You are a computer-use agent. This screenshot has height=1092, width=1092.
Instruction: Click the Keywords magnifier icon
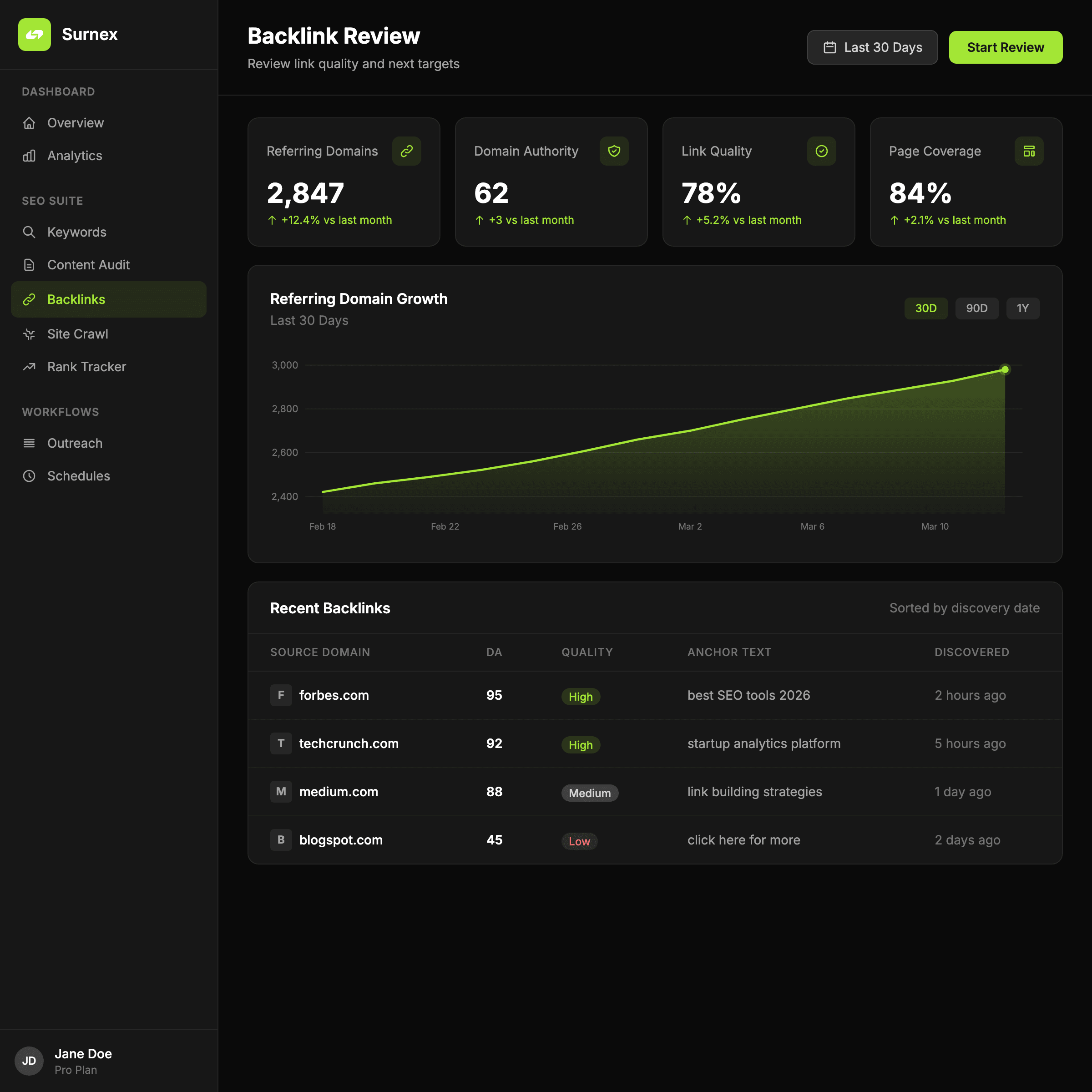[x=30, y=233]
